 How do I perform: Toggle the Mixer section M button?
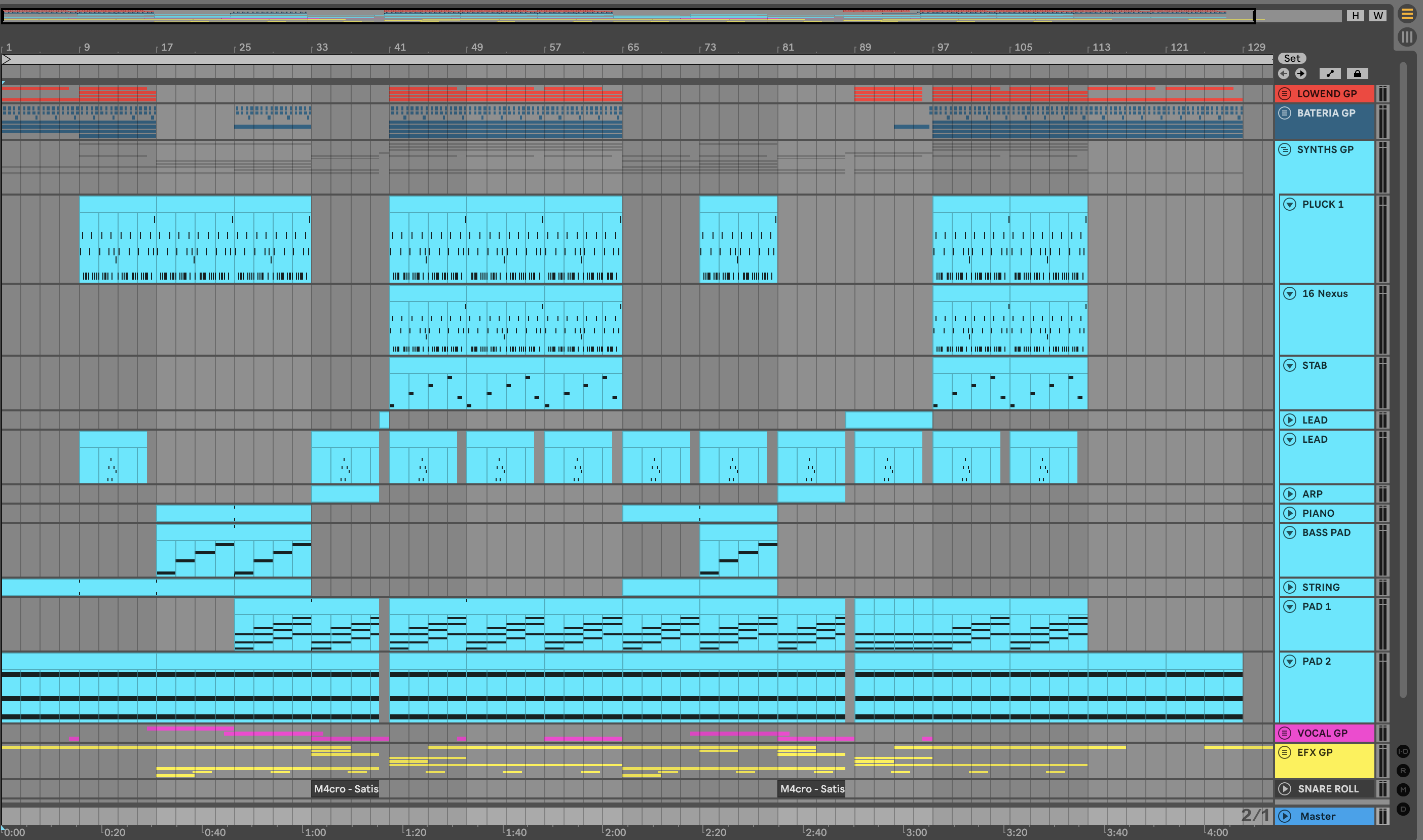(x=1403, y=790)
